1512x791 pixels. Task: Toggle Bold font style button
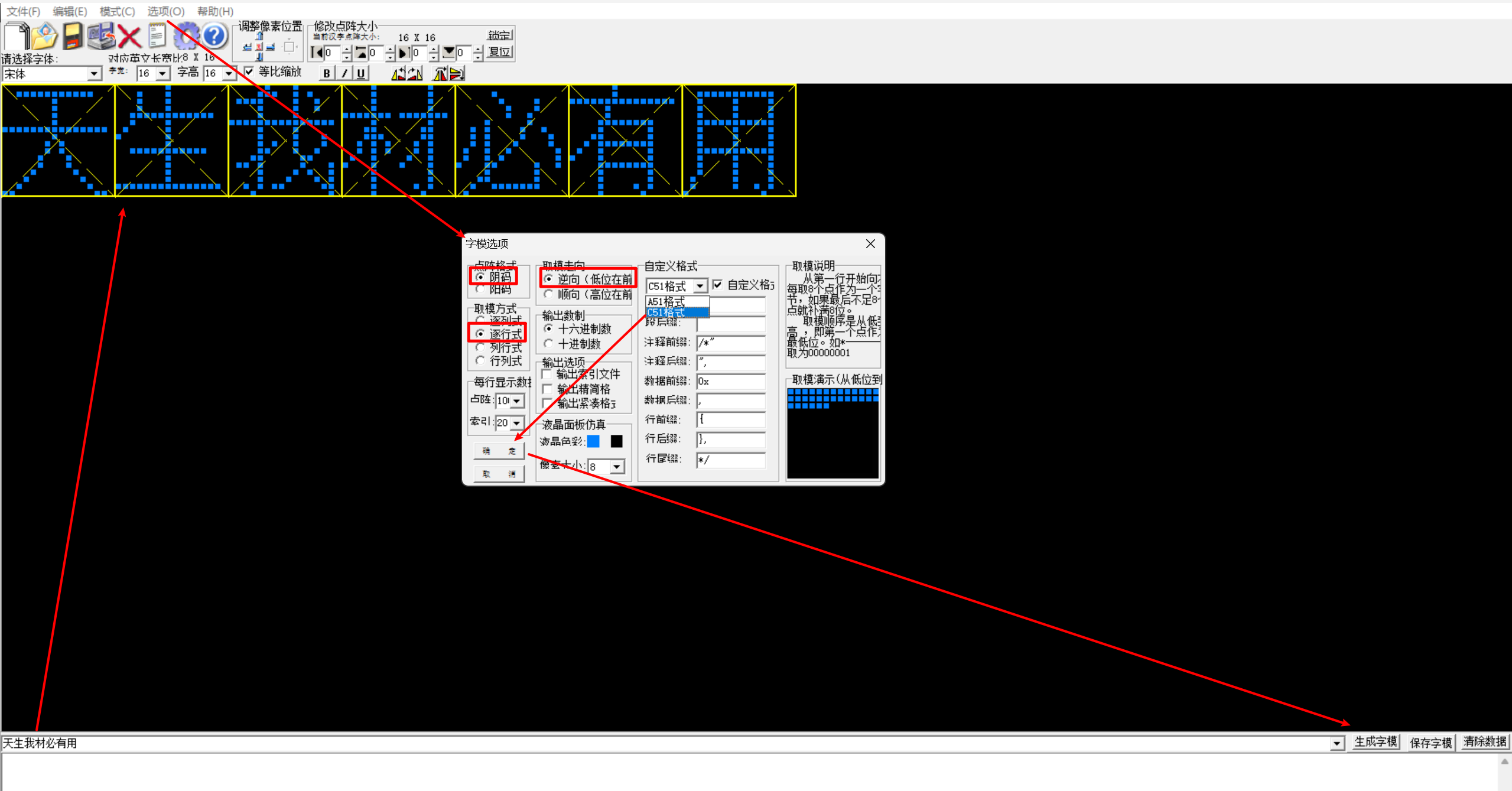coord(327,73)
